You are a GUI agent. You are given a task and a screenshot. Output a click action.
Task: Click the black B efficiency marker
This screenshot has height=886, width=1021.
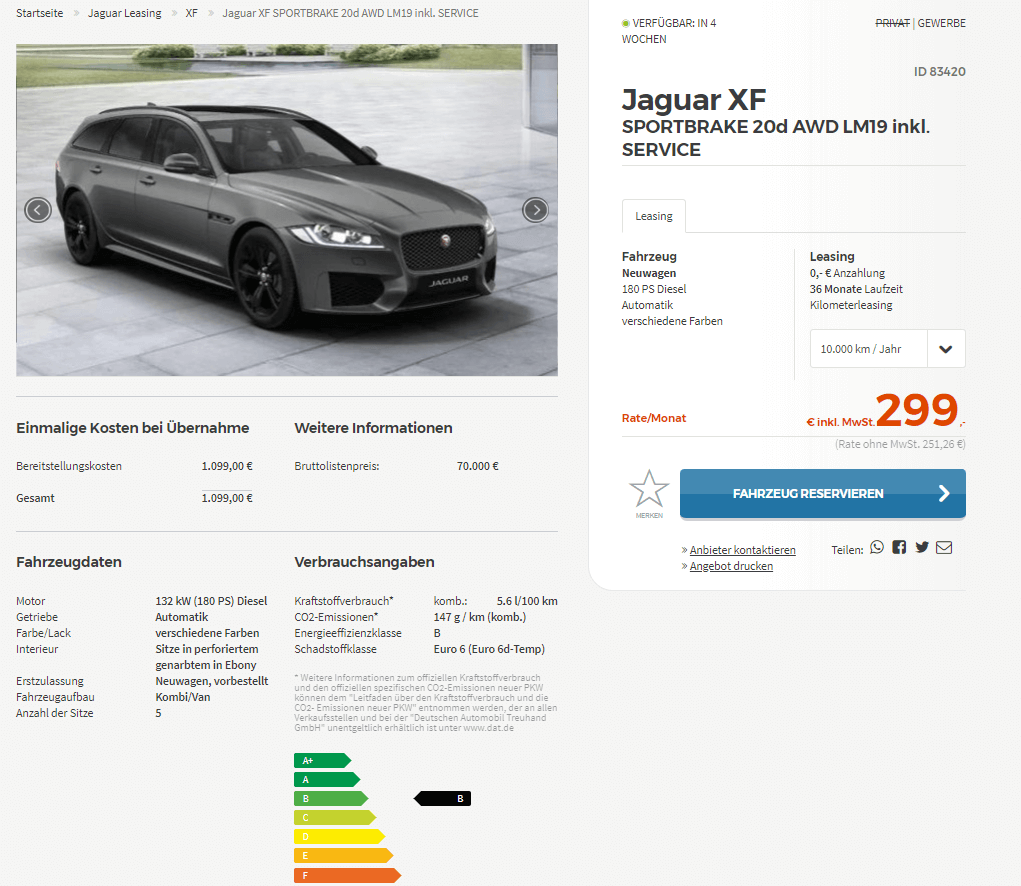442,798
